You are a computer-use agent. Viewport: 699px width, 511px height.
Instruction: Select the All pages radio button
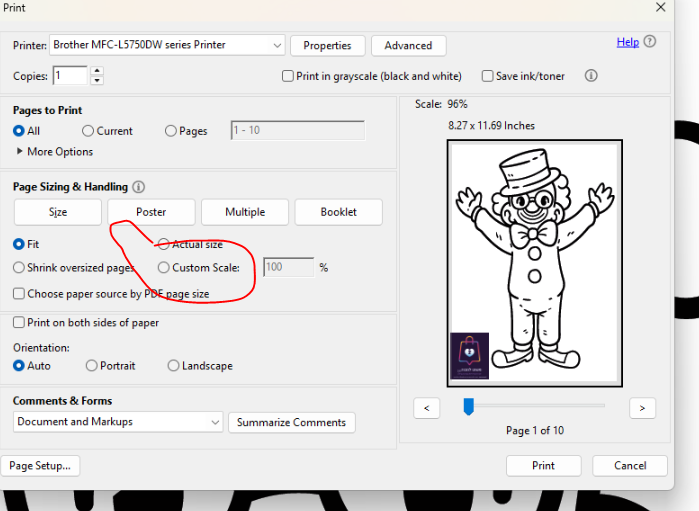coord(19,131)
